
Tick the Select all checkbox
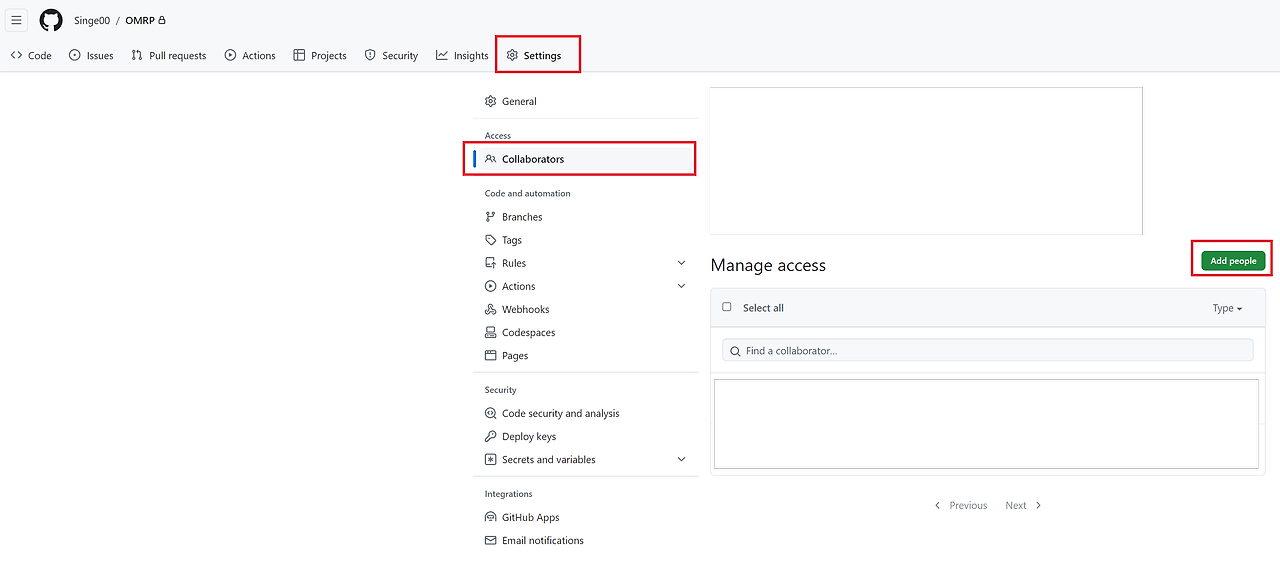727,307
